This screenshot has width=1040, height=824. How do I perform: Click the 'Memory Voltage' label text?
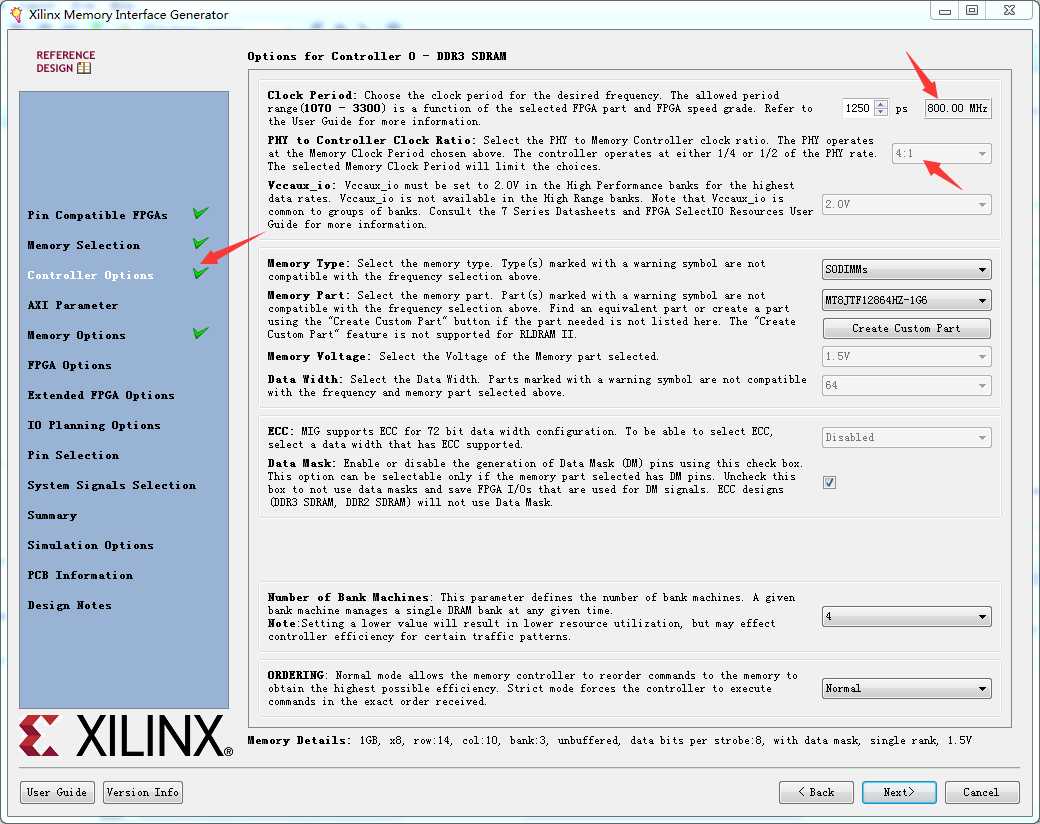(x=317, y=356)
